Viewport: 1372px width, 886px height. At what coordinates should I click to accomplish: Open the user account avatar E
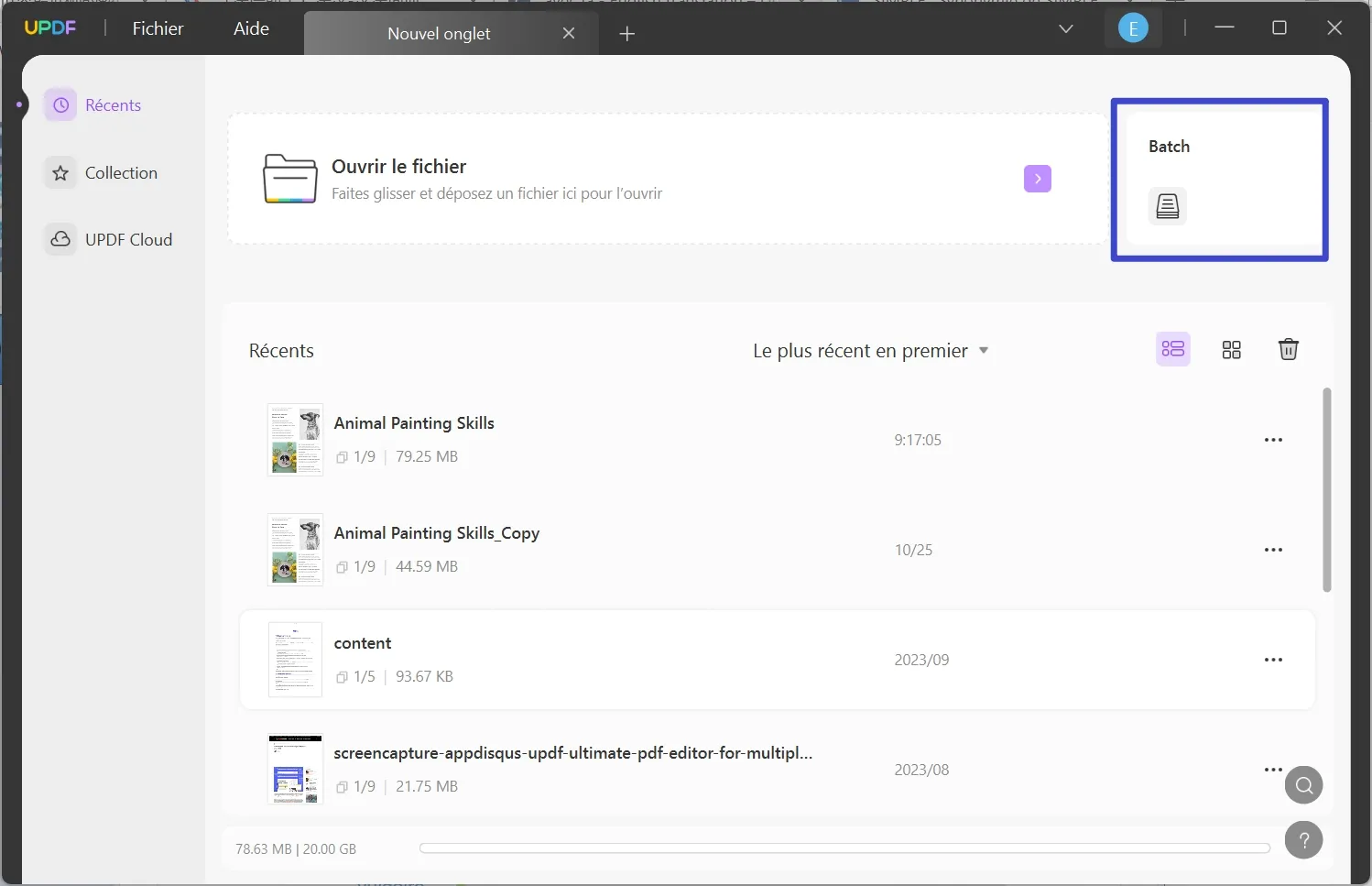pyautogui.click(x=1133, y=28)
